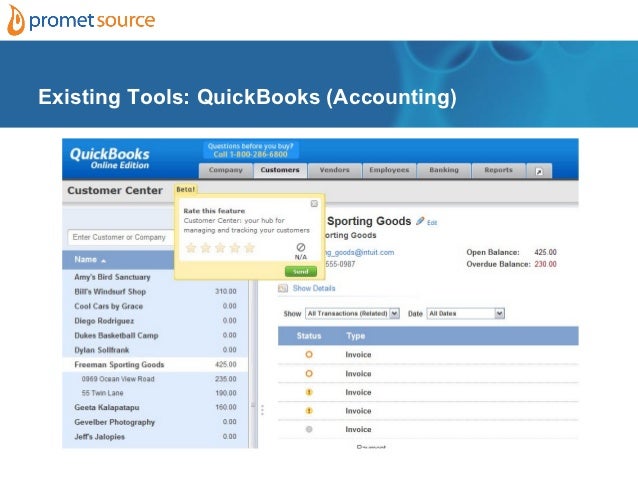Open the Banking tab
Screen dimensions: 638x479
click(x=444, y=171)
